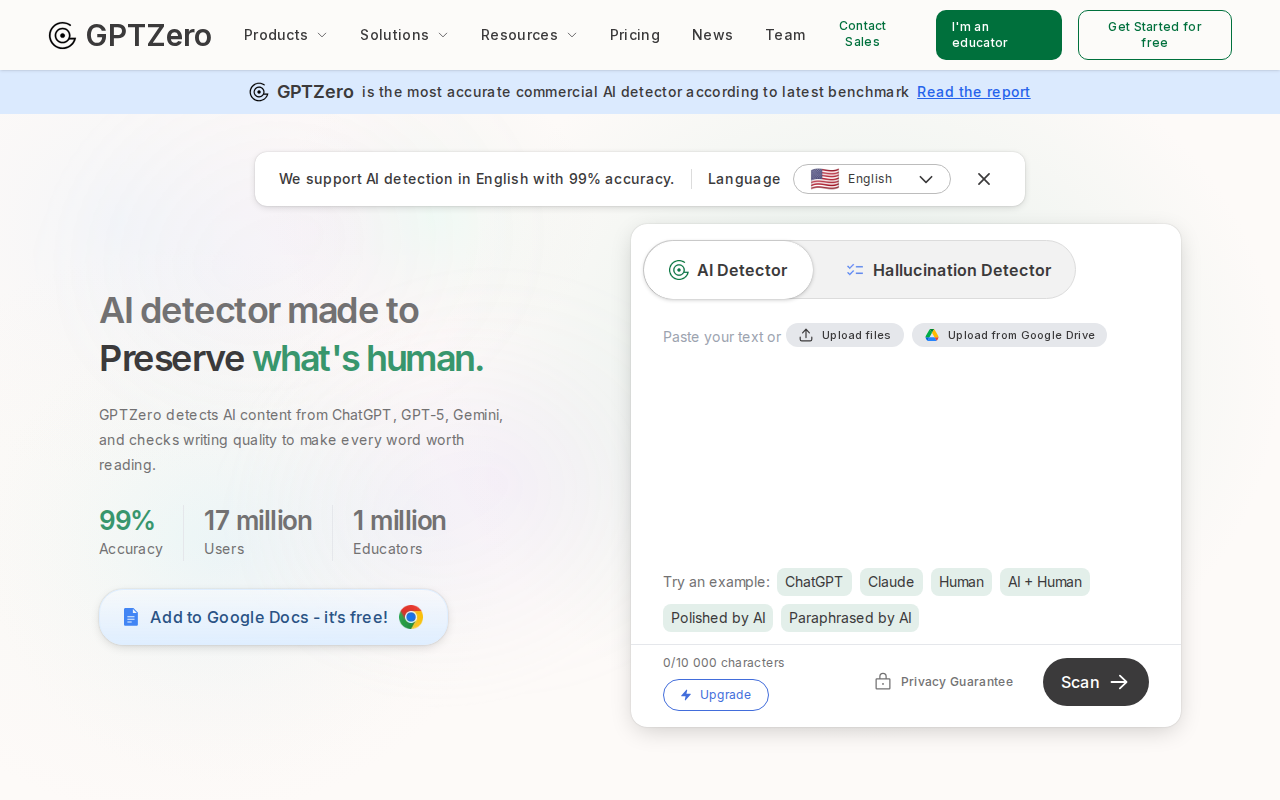Dismiss the language support notice
The image size is (1280, 800).
[x=984, y=179]
